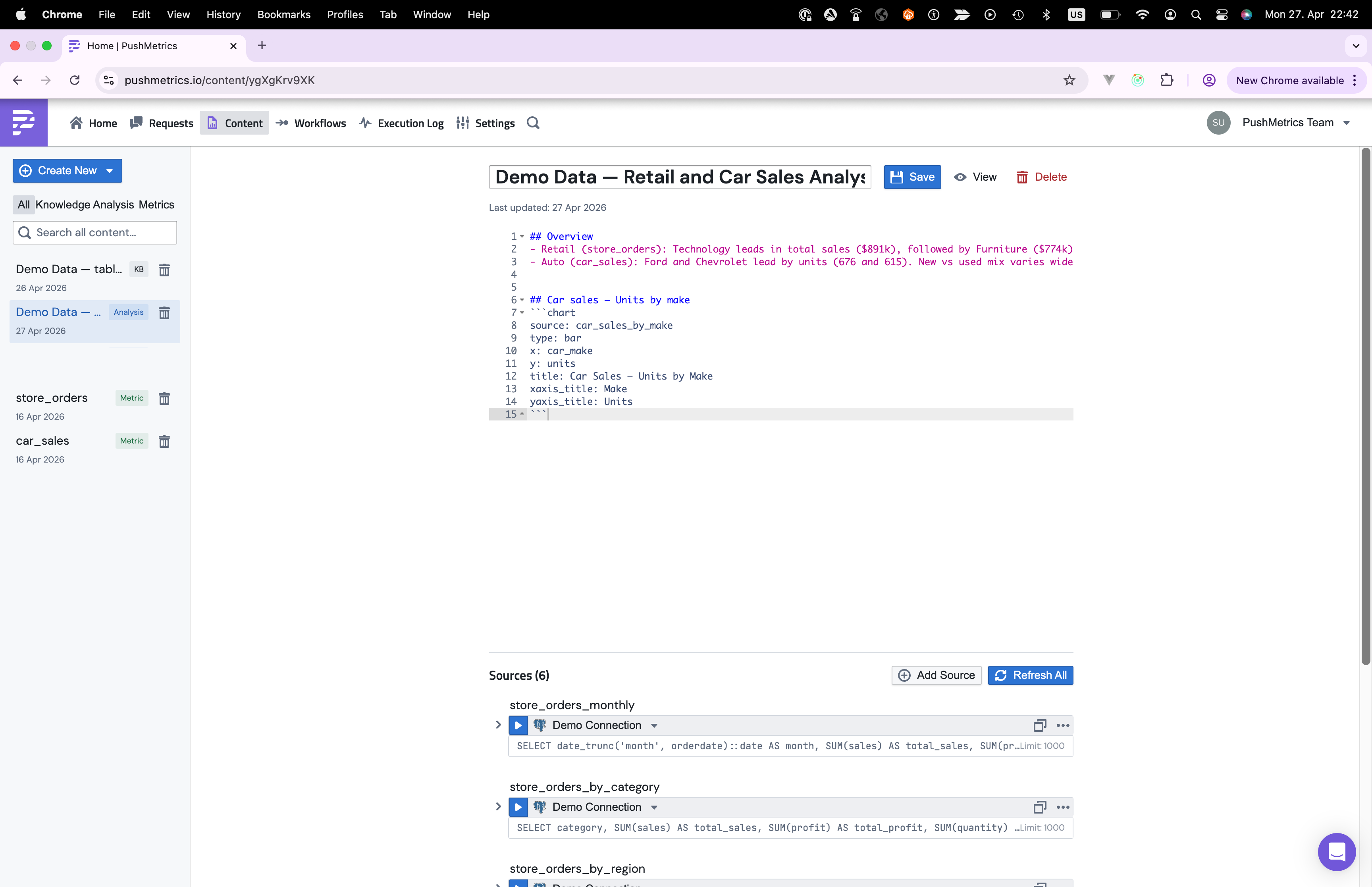Delete this analysis document
This screenshot has height=887, width=1372.
pyautogui.click(x=1041, y=177)
